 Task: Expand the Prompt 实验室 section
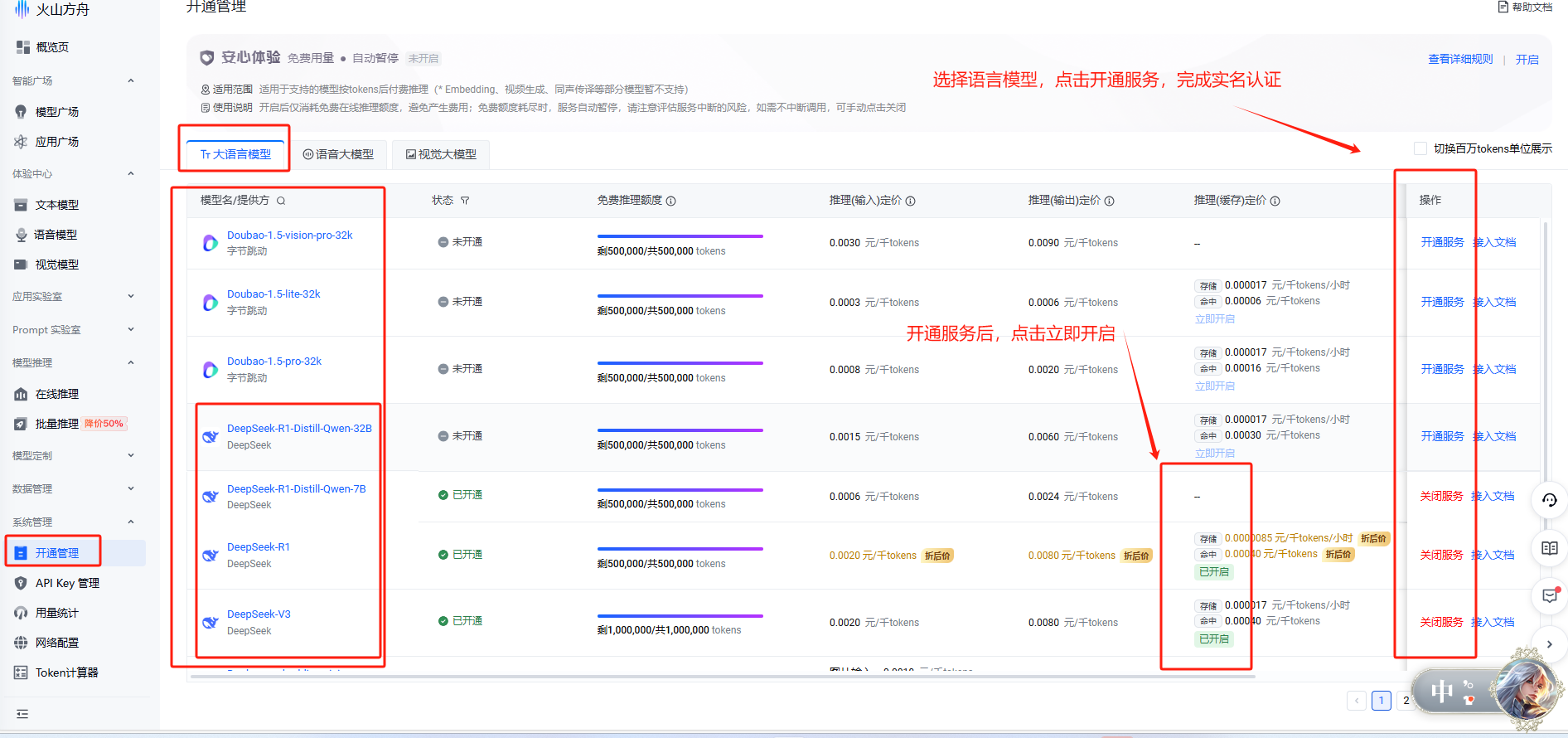click(x=131, y=329)
